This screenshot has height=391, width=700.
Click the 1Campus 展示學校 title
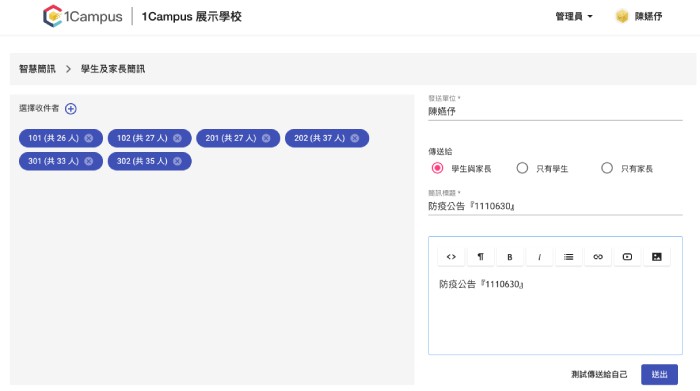(x=192, y=17)
